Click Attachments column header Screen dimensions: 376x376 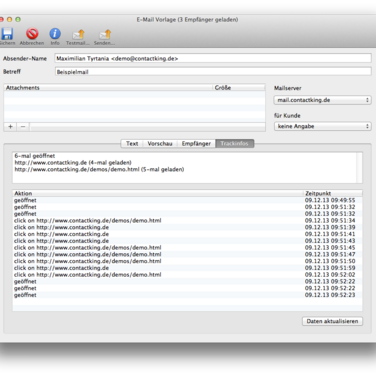click(108, 88)
